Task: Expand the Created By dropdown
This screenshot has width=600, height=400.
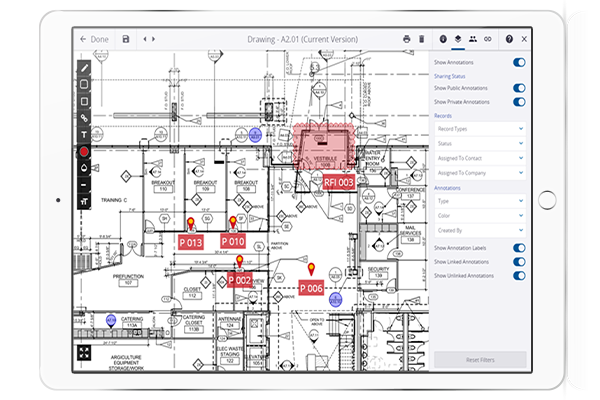Action: click(x=479, y=230)
